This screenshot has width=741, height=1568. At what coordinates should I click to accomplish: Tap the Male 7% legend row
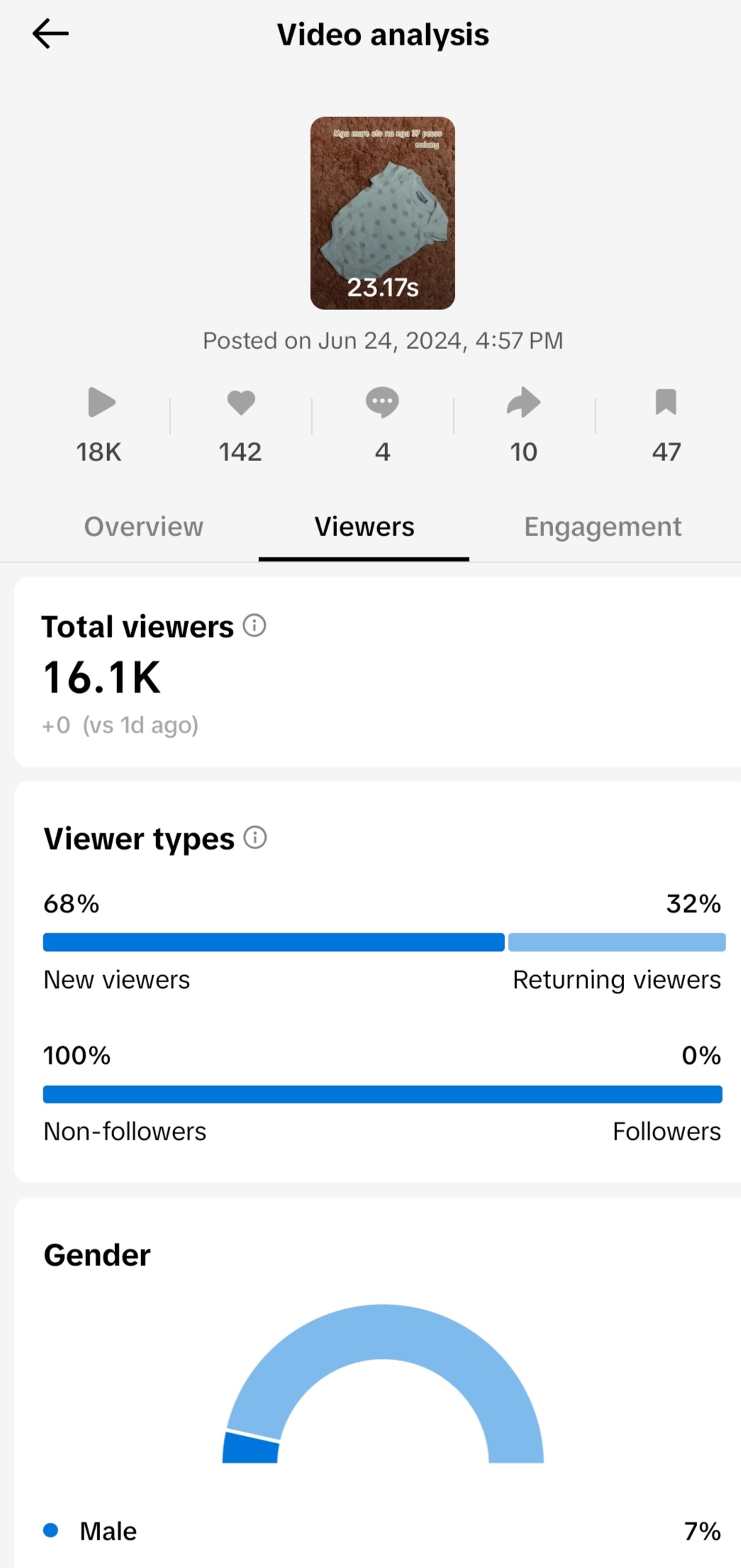(382, 1530)
